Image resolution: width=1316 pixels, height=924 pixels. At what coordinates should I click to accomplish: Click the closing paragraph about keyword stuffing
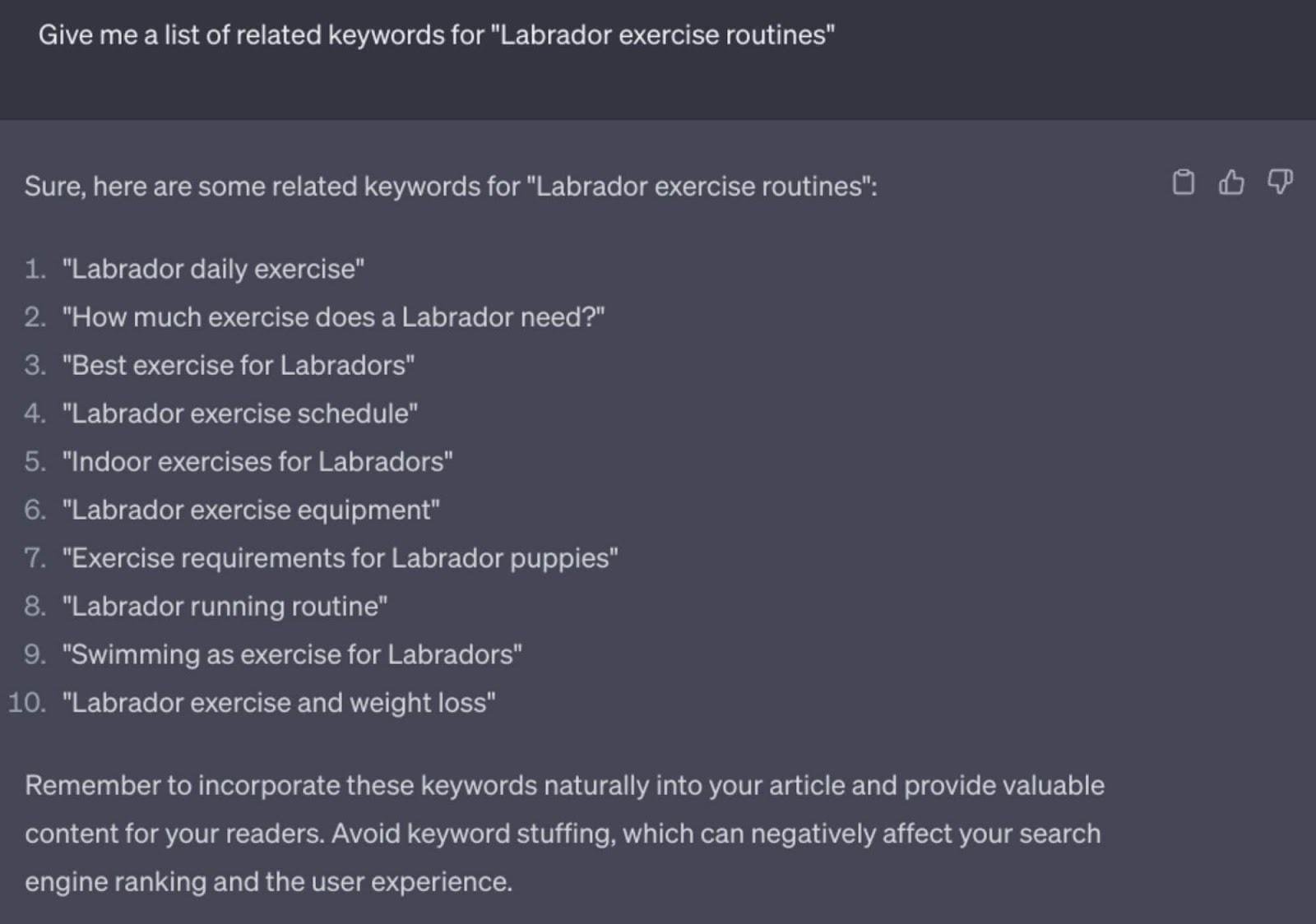pyautogui.click(x=565, y=833)
